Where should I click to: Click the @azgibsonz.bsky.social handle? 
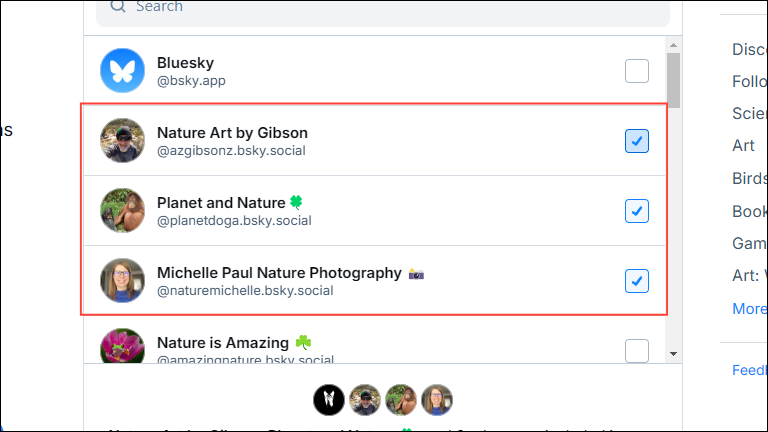coord(231,151)
